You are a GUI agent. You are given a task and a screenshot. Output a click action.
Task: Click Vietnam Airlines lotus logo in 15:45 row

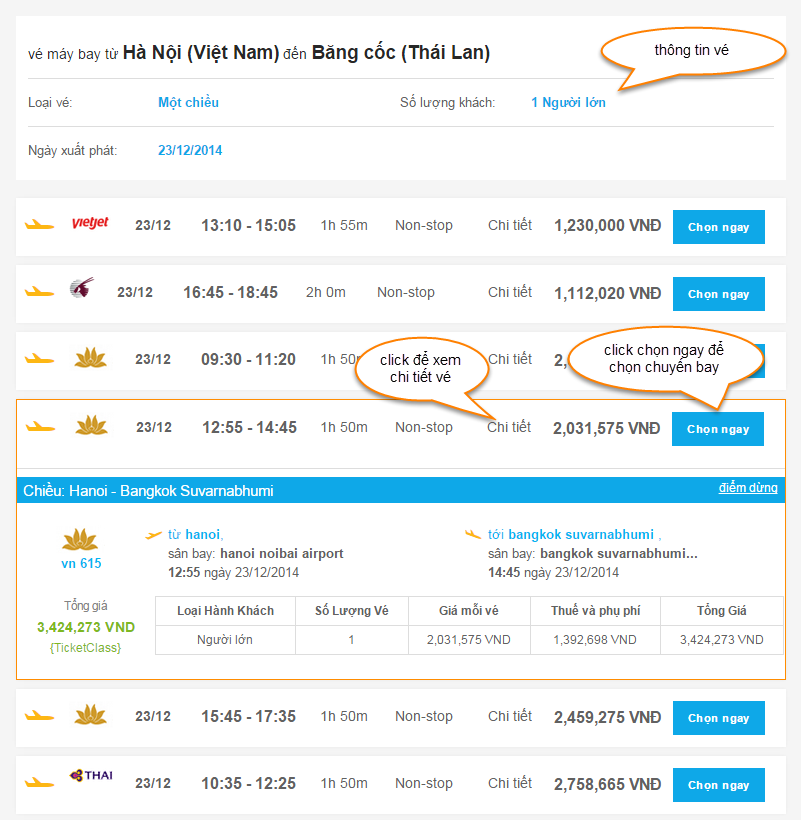click(90, 715)
